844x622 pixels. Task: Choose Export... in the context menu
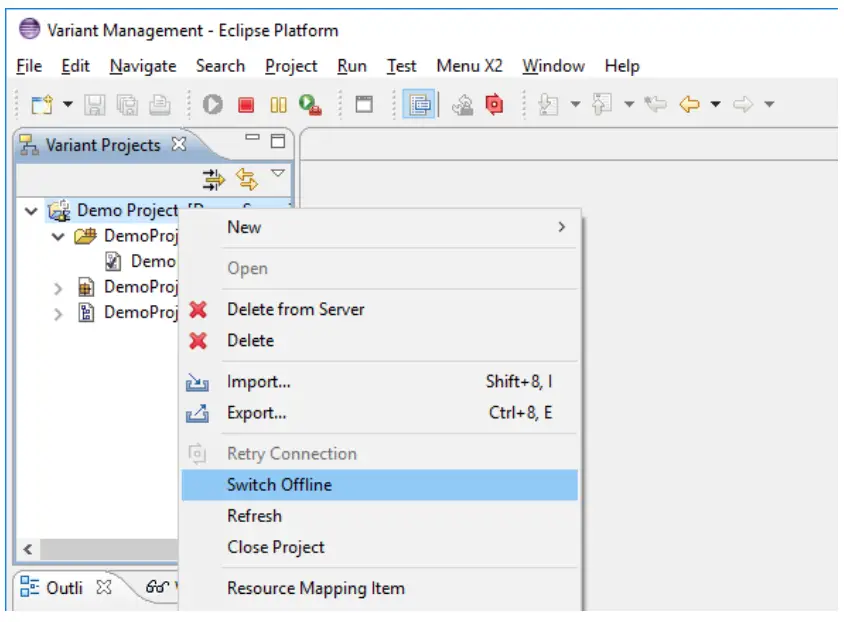(380, 413)
